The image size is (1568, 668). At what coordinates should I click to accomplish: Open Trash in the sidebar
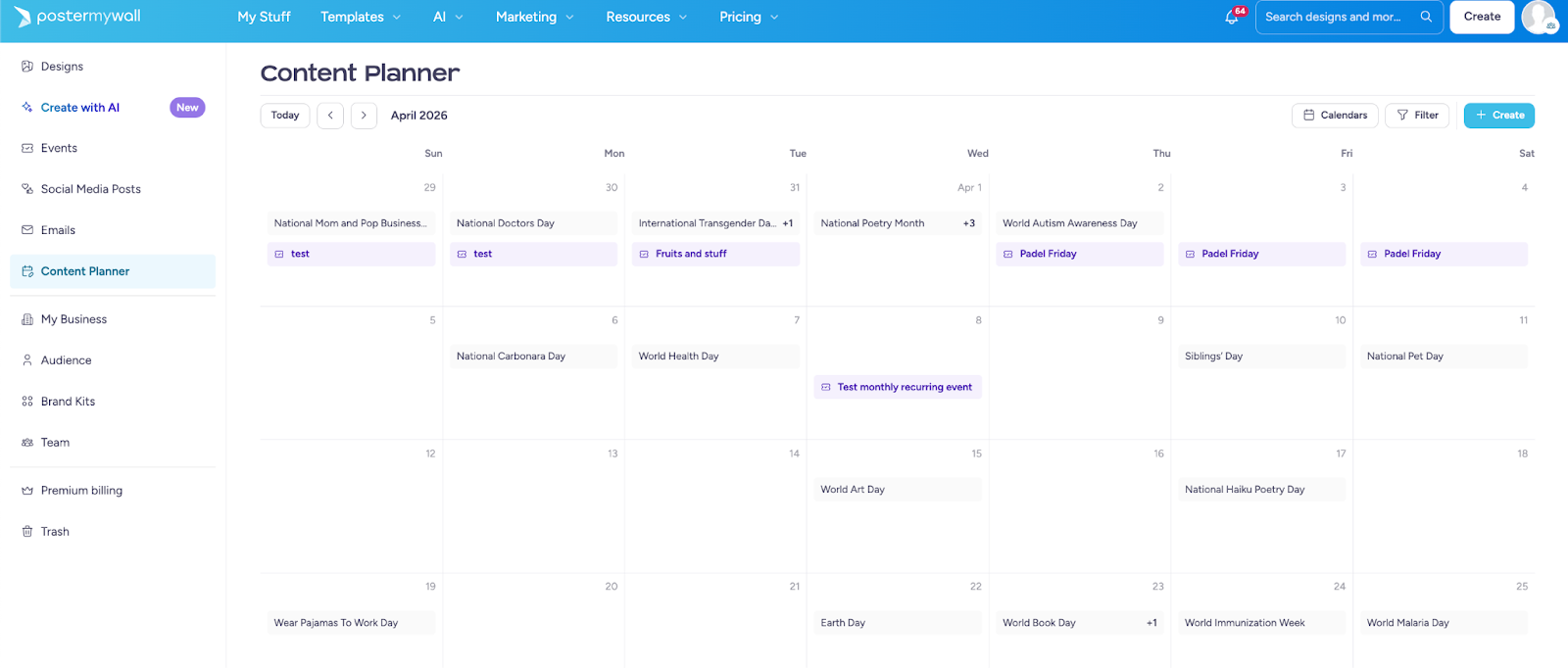(55, 532)
